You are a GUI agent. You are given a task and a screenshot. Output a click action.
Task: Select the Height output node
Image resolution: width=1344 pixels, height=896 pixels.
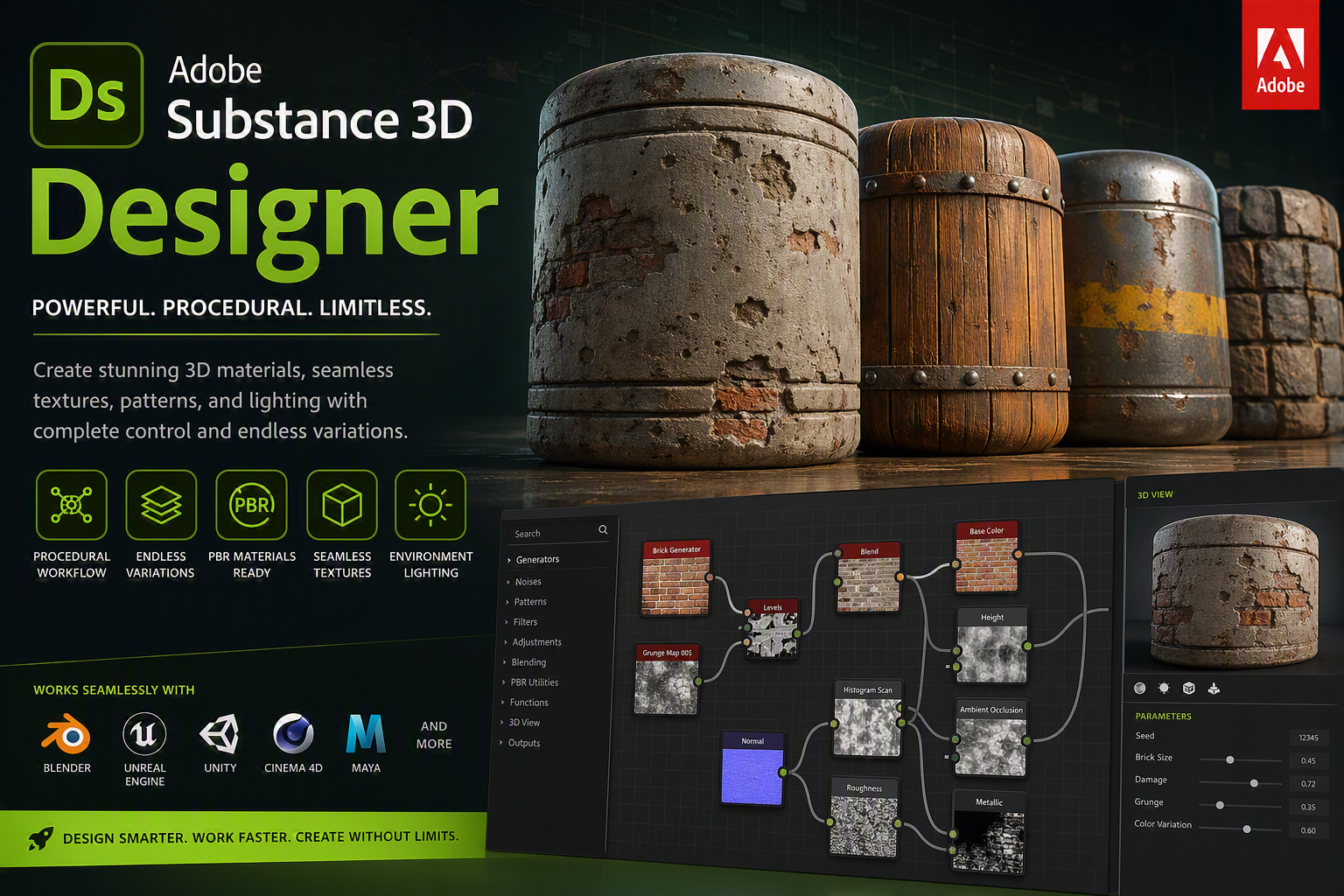(x=991, y=646)
